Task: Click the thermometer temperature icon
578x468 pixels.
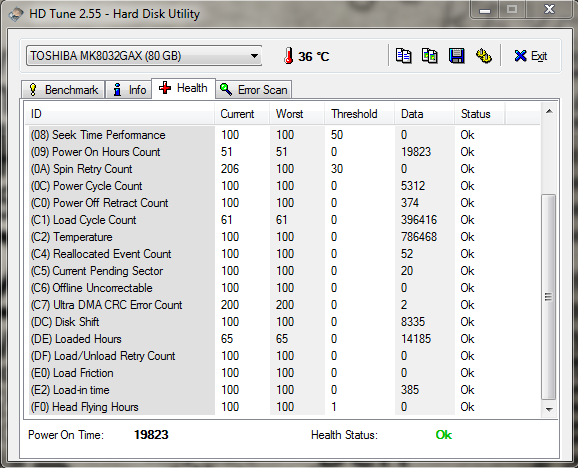Action: [289, 56]
